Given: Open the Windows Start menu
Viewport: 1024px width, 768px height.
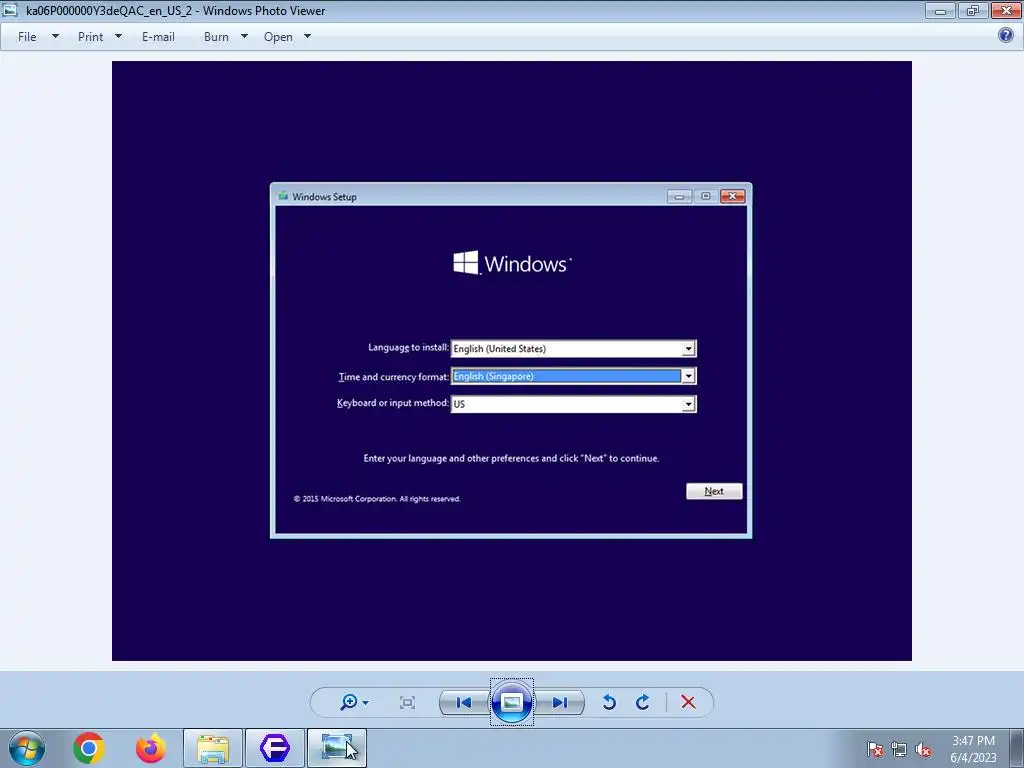Looking at the screenshot, I should click(x=27, y=748).
